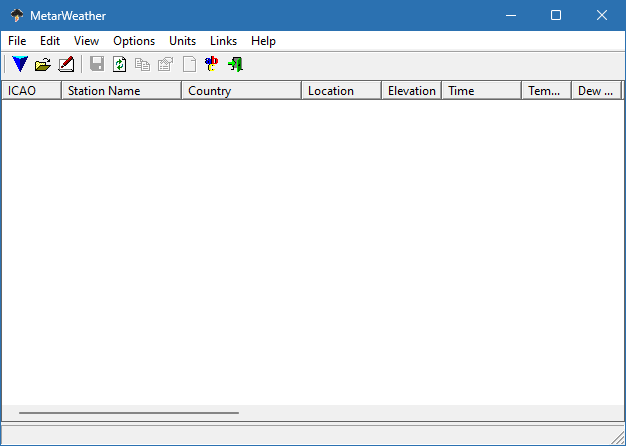626x446 pixels.
Task: Click the horizontal scrollbar thumb
Action: point(128,412)
